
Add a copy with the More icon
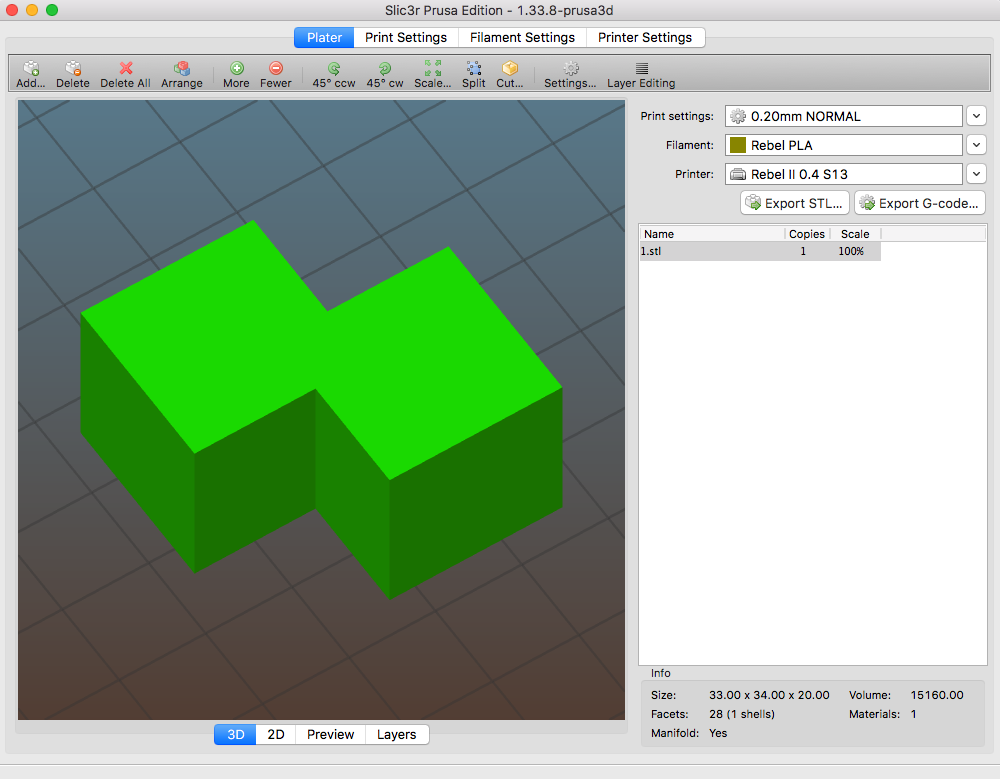(237, 69)
